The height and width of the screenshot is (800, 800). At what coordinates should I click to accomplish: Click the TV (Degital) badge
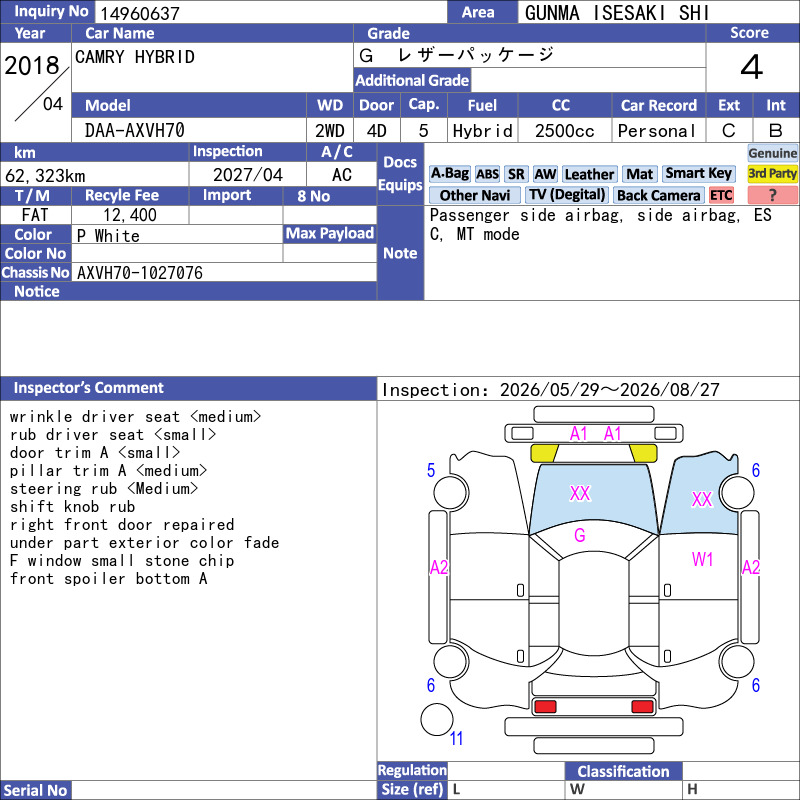pyautogui.click(x=566, y=195)
